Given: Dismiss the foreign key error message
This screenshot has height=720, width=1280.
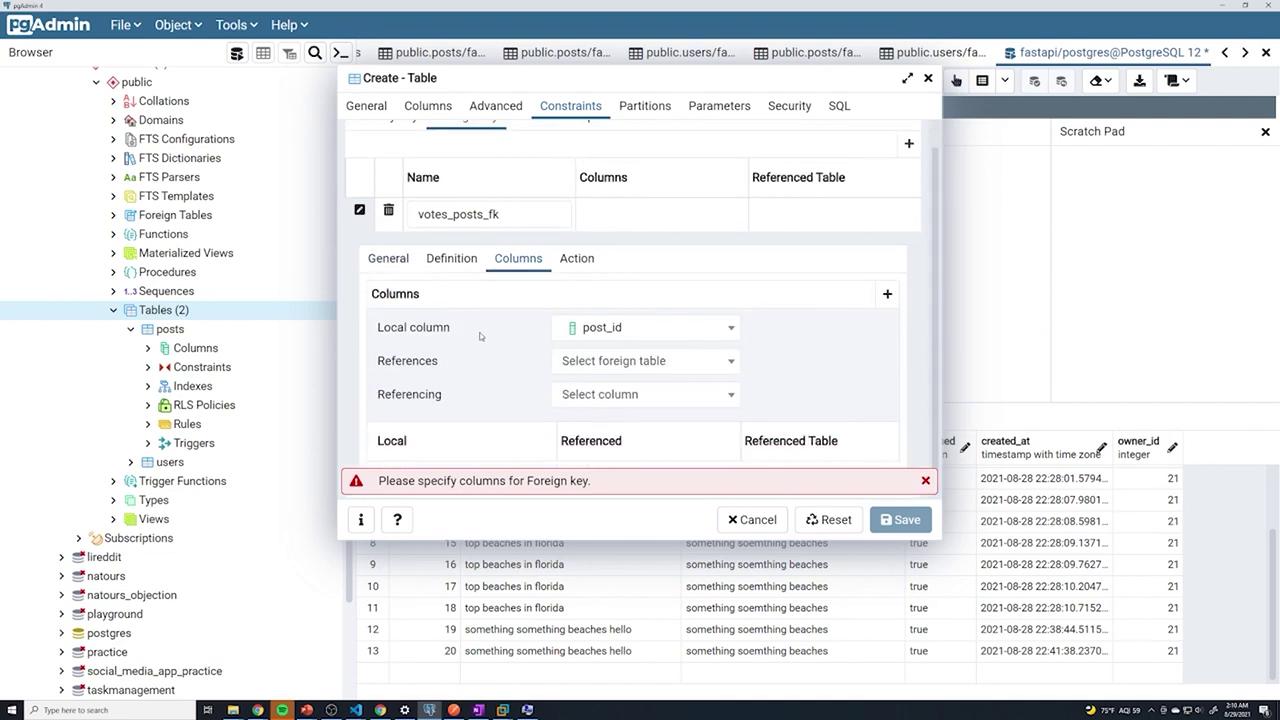Looking at the screenshot, I should click(x=926, y=481).
